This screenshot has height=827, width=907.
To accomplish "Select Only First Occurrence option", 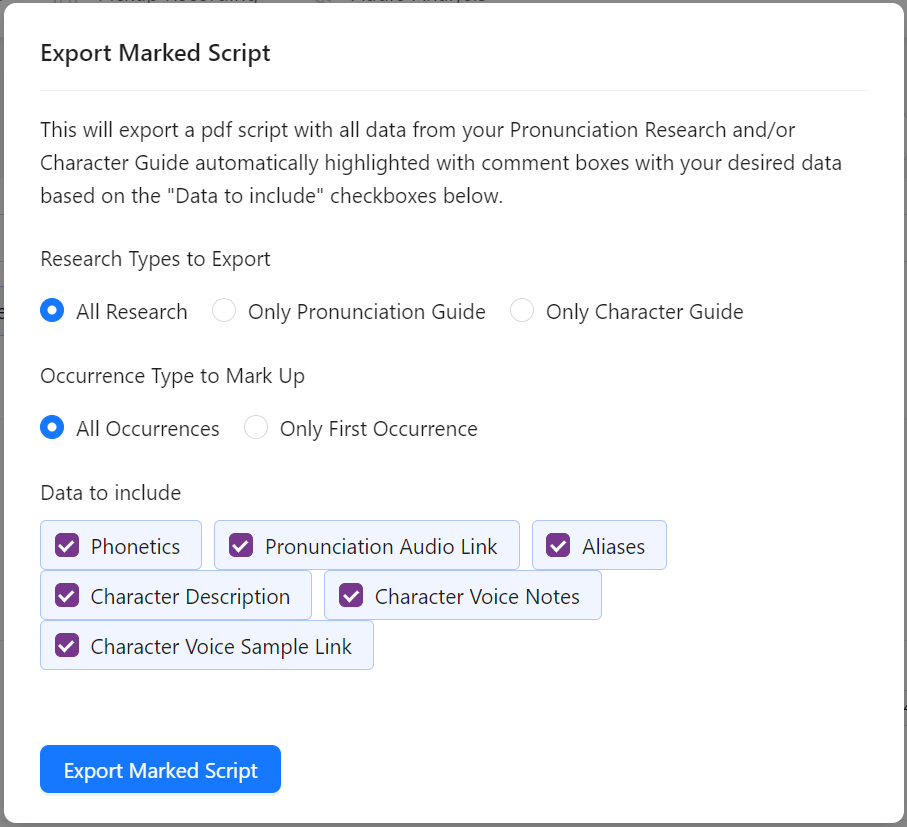I will click(256, 427).
